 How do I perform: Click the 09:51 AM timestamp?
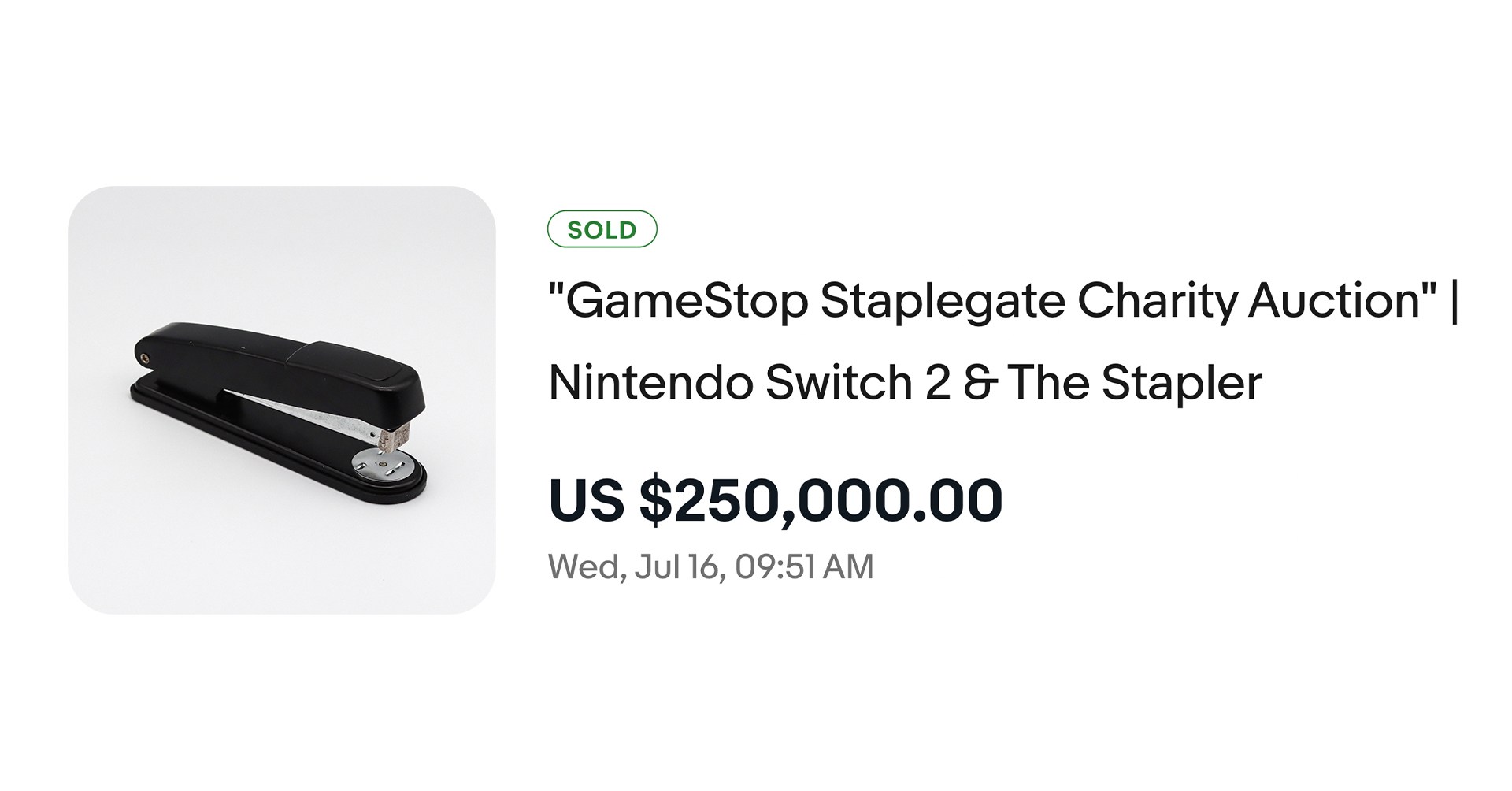(804, 567)
